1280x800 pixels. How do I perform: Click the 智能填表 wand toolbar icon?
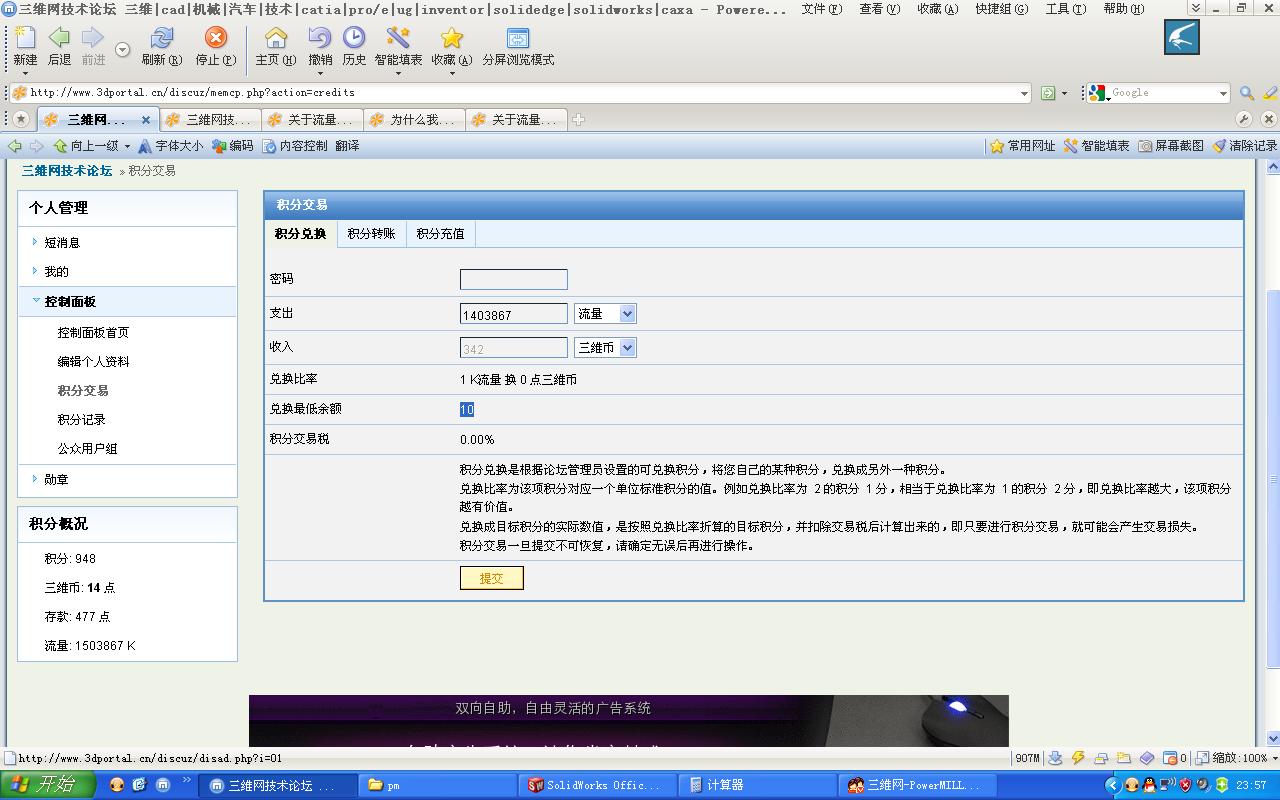(398, 39)
